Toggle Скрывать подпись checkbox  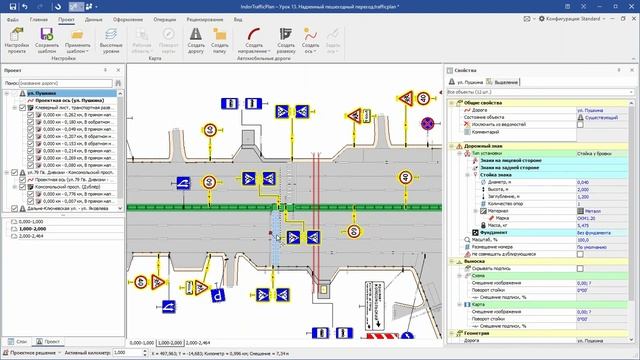[x=580, y=269]
